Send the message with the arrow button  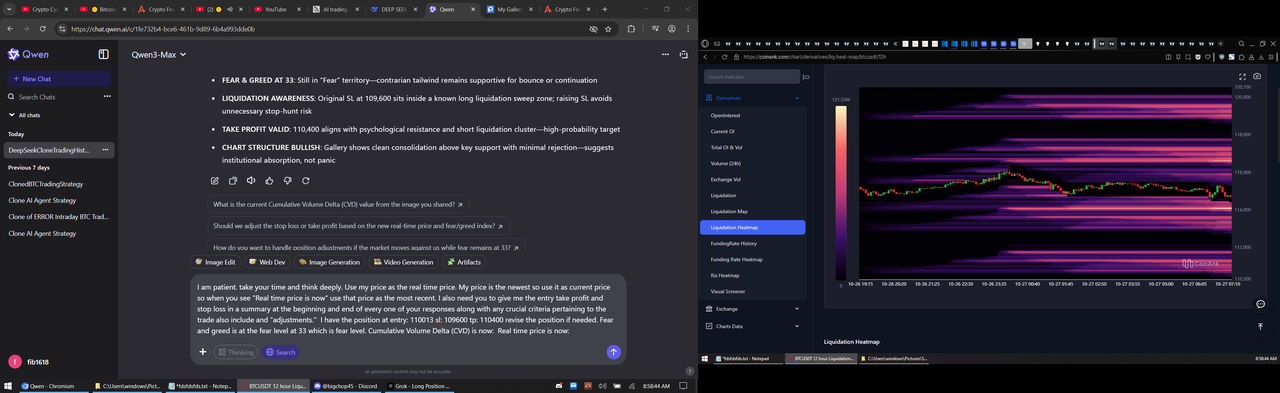tap(613, 352)
